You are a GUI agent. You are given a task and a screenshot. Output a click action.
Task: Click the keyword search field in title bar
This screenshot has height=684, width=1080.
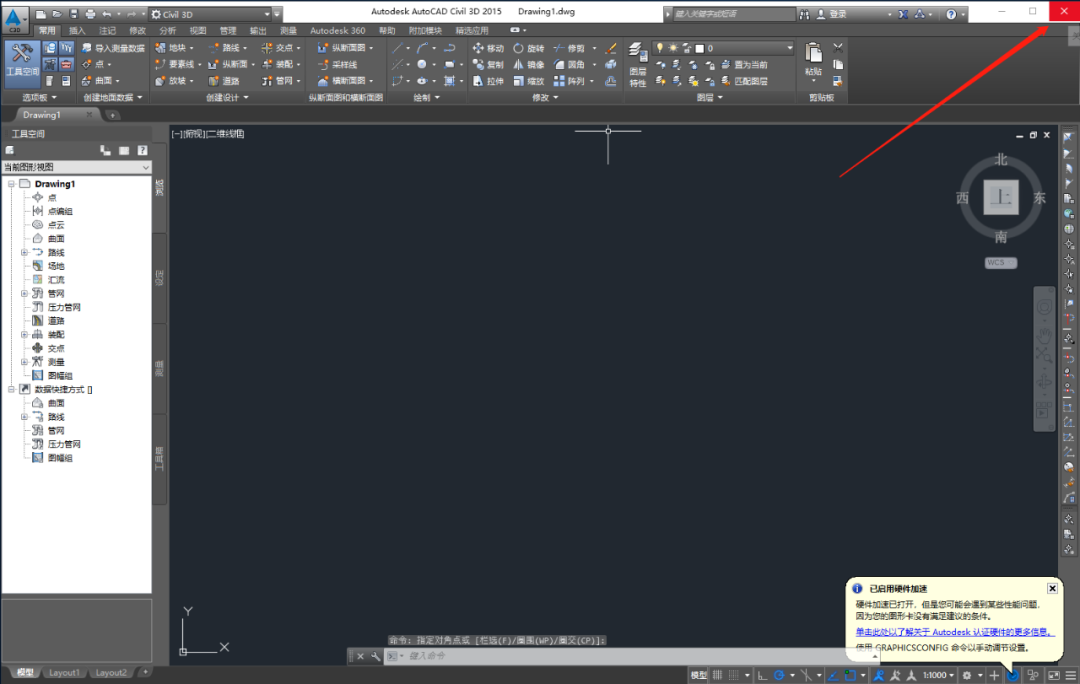[733, 14]
